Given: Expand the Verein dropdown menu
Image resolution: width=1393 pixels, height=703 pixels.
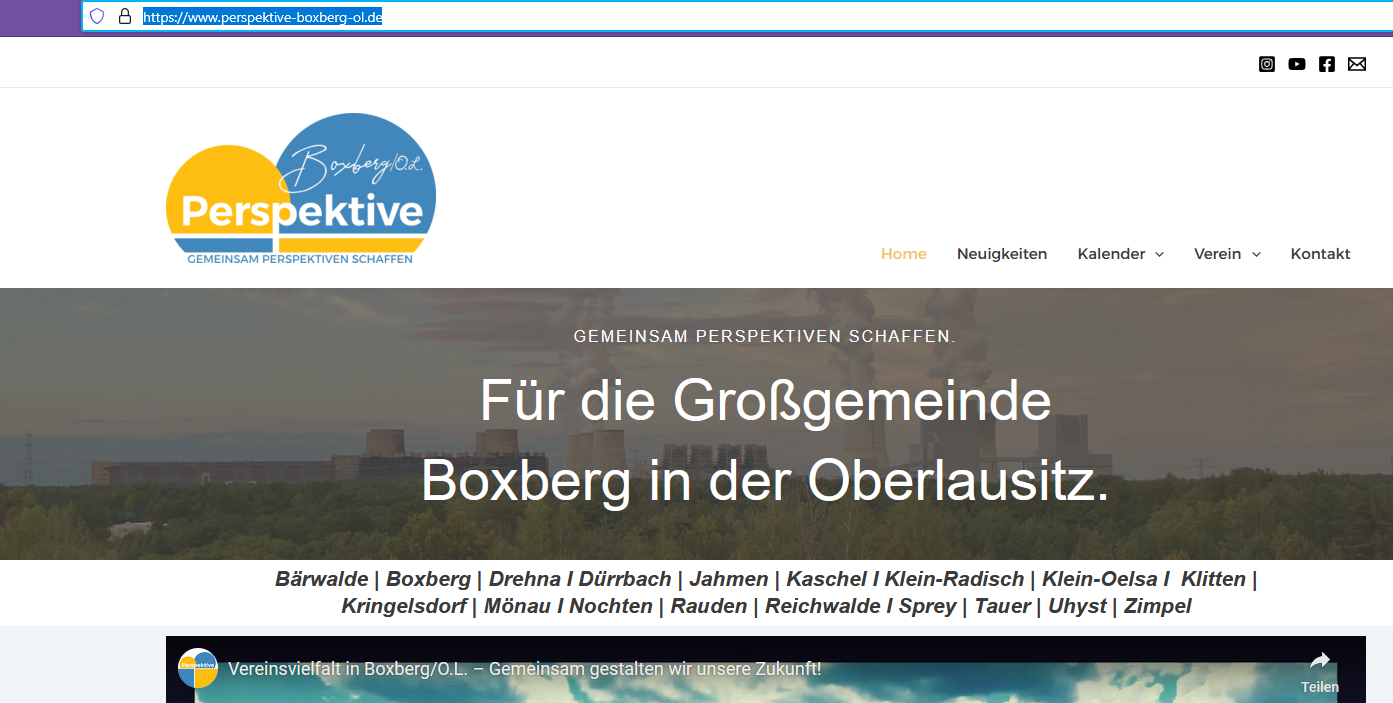Looking at the screenshot, I should point(1226,254).
